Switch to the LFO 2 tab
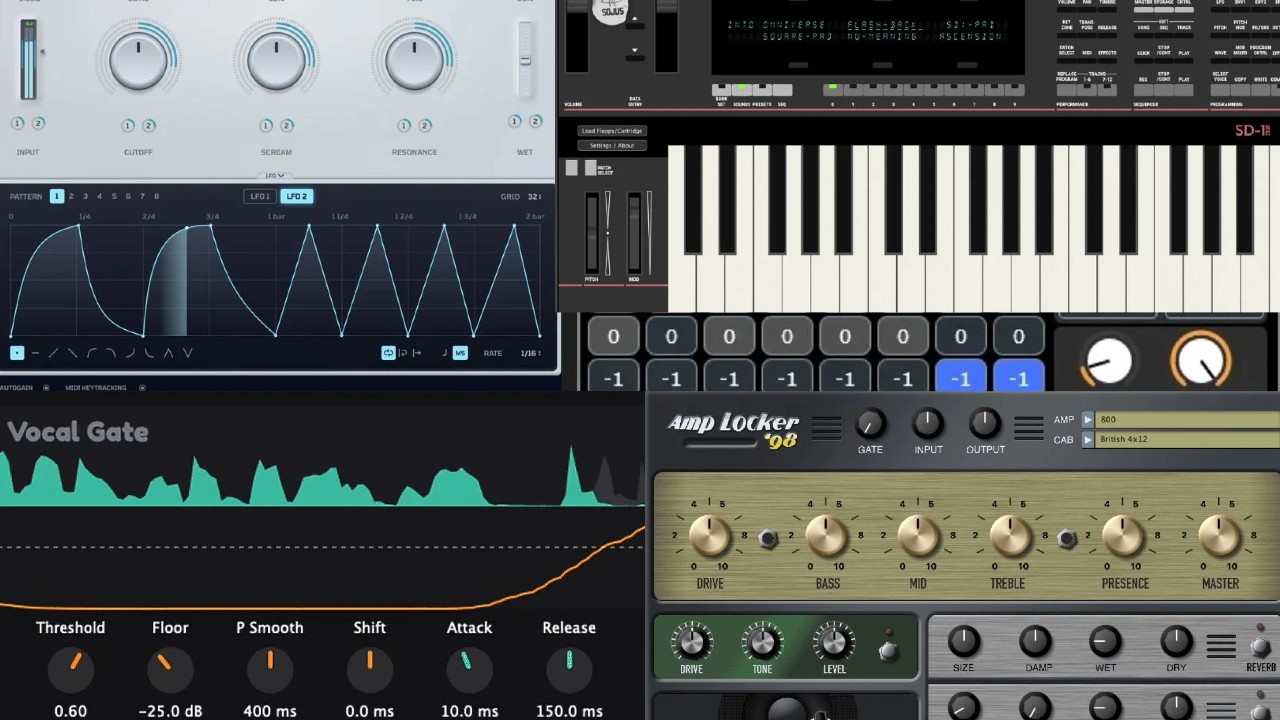The image size is (1280, 720). [x=296, y=196]
